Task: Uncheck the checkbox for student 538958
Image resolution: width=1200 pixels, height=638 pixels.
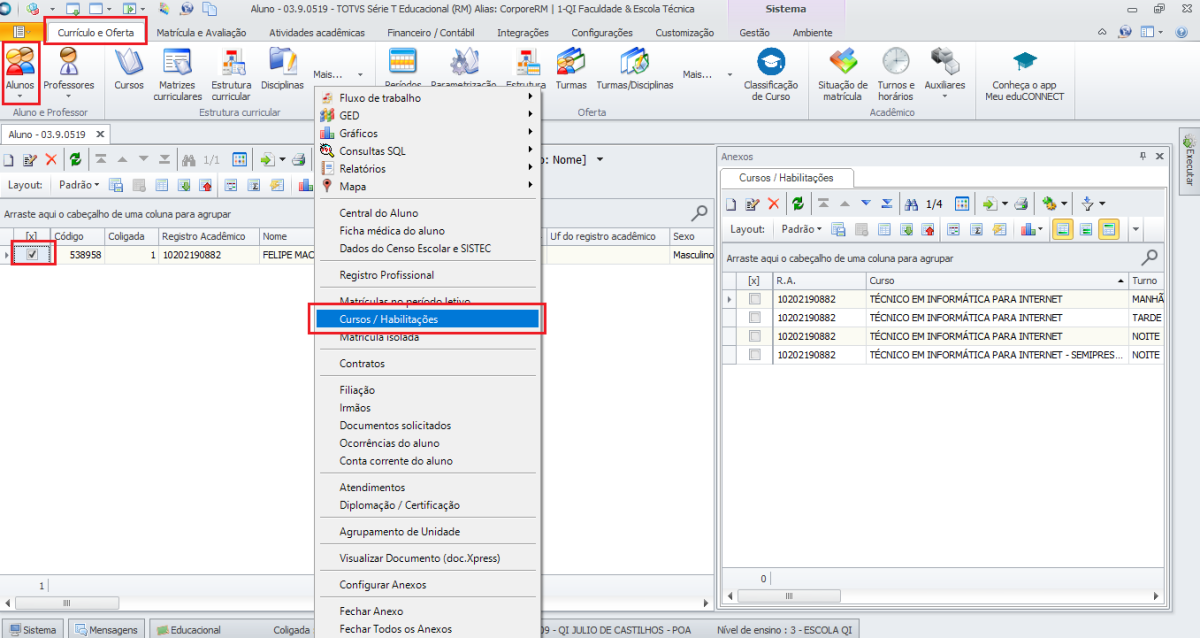Action: pyautogui.click(x=32, y=255)
